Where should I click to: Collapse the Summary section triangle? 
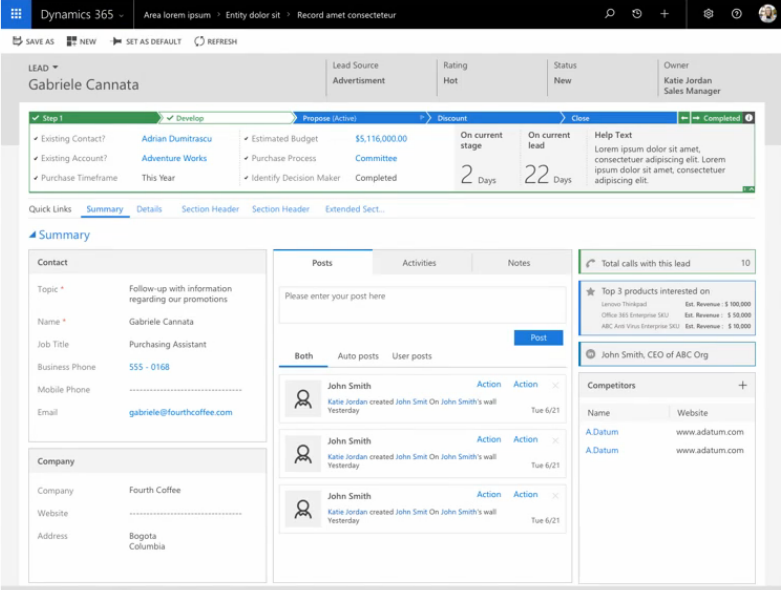[32, 235]
